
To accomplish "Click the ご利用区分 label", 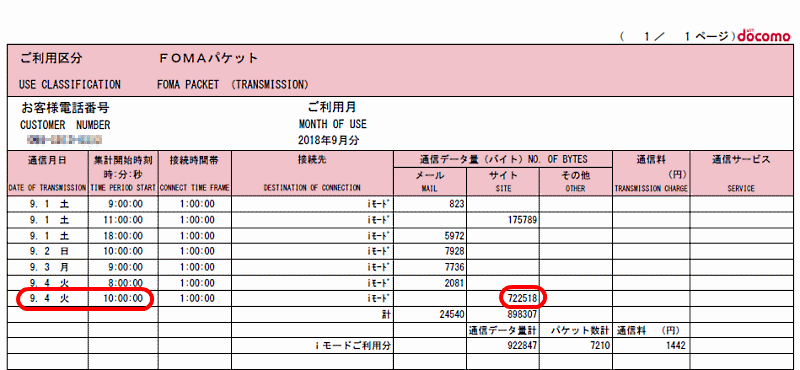I will point(51,59).
